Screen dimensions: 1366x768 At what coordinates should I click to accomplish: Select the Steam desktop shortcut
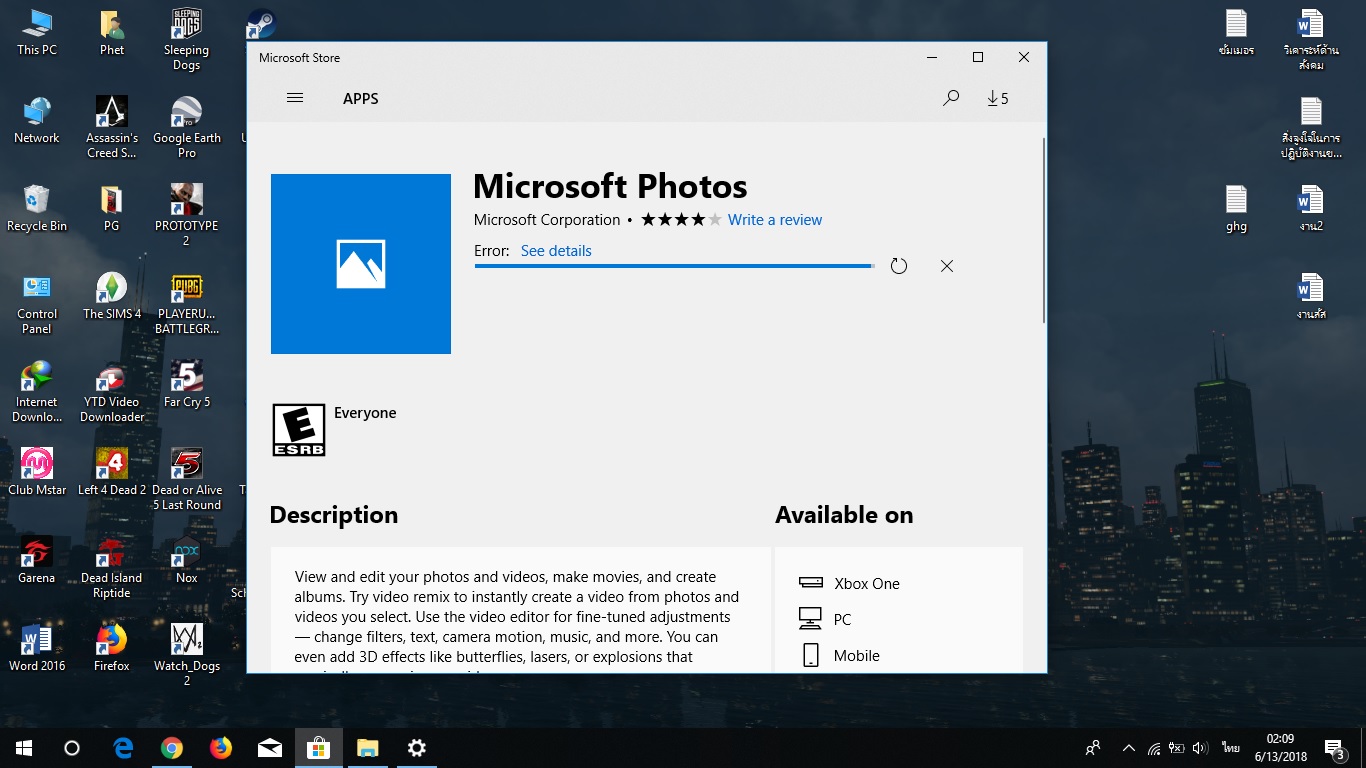[x=261, y=24]
